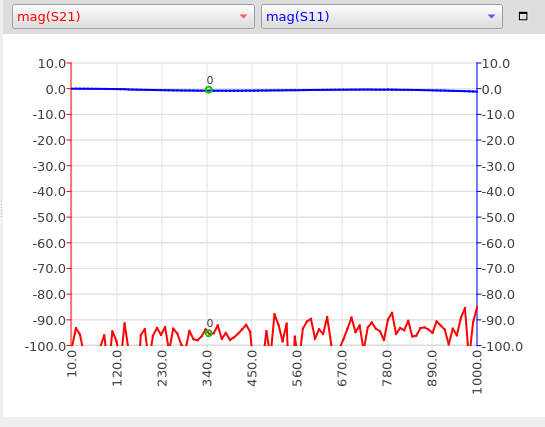This screenshot has height=427, width=545.
Task: Click the 340.0 frequency axis label
Action: 208,368
